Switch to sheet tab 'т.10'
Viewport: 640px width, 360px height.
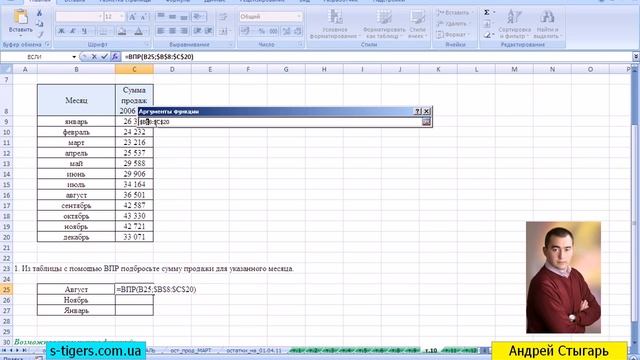pos(431,351)
